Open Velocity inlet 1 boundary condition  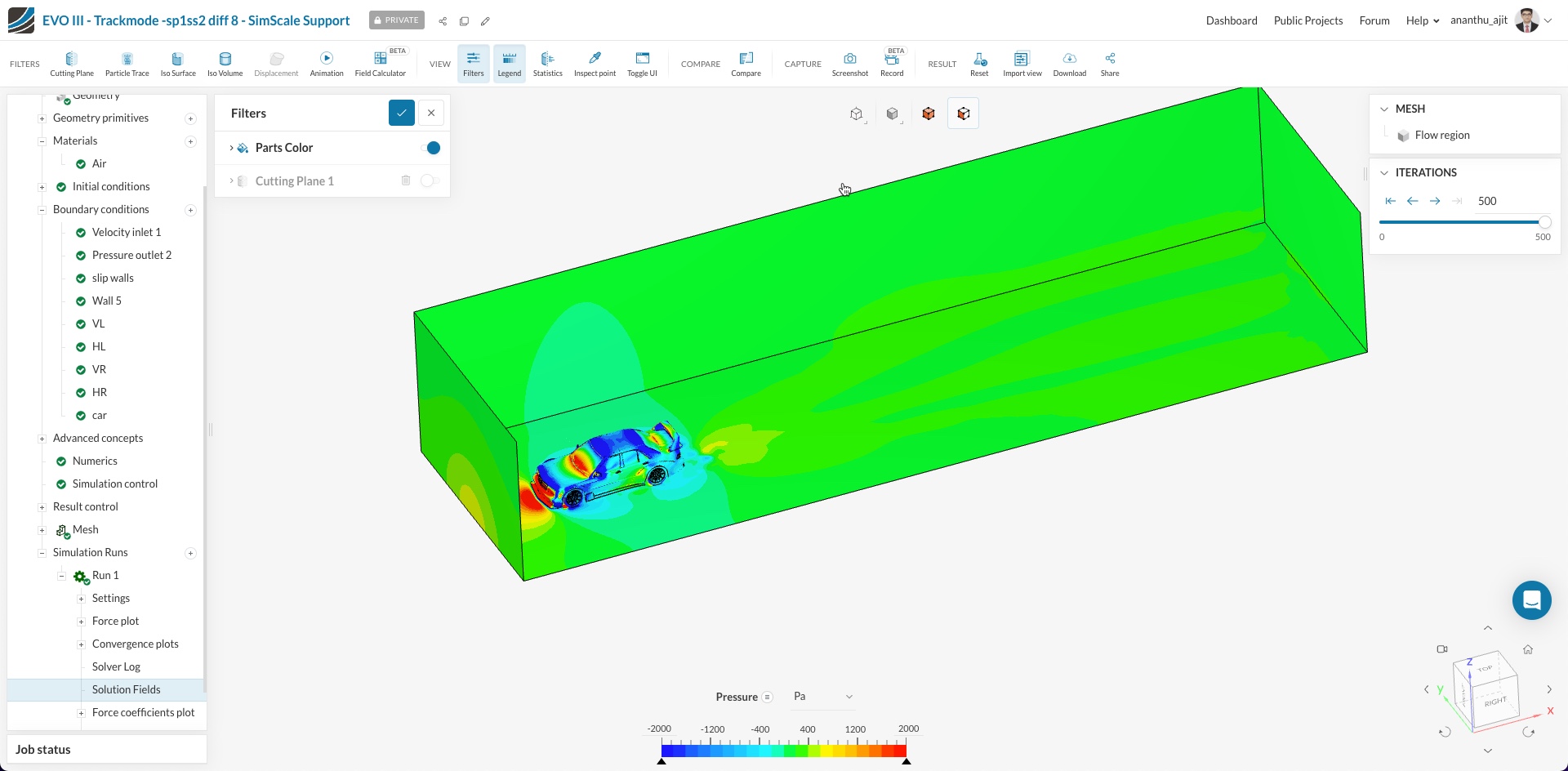tap(127, 232)
